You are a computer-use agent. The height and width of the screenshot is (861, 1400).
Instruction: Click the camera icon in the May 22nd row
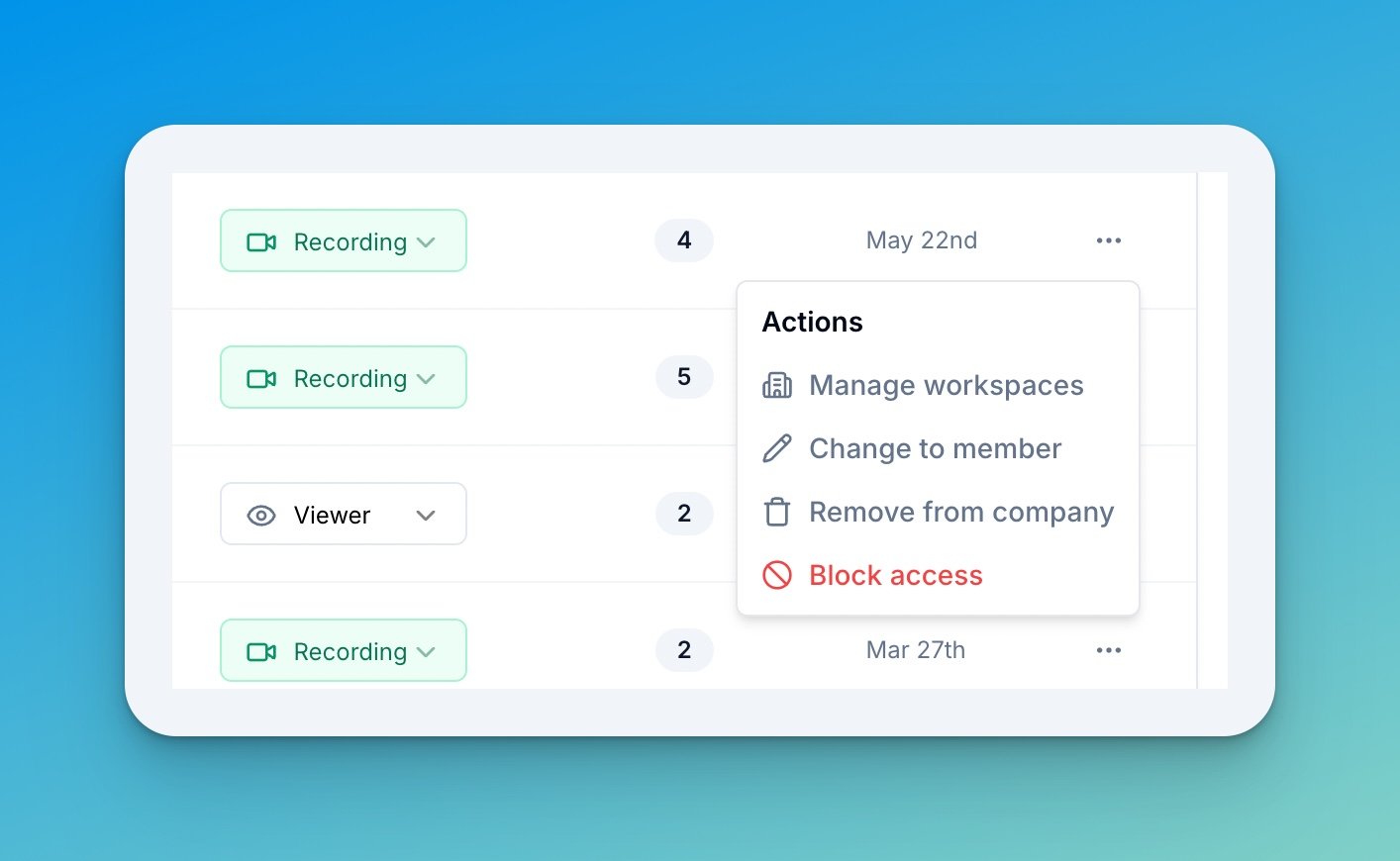click(x=261, y=242)
